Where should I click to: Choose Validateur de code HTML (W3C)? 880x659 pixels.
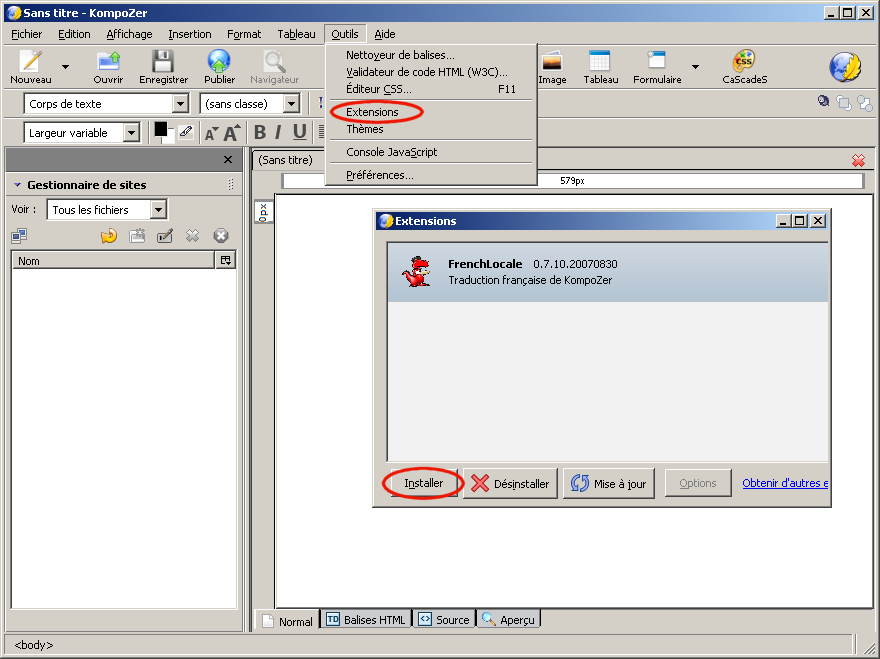430,72
